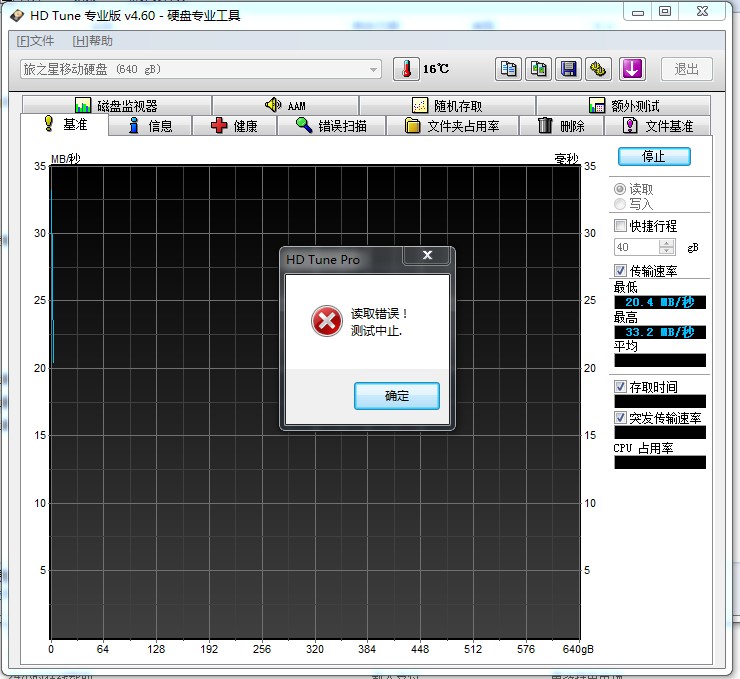The height and width of the screenshot is (679, 740).
Task: Click the 20.4 MB/秒 minimum value
Action: pos(660,302)
